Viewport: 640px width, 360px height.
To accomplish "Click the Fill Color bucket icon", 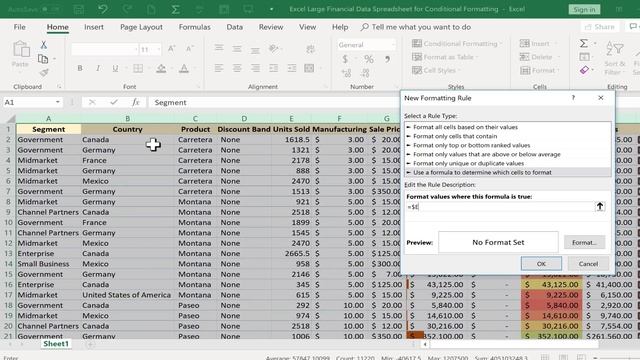I will pyautogui.click(x=161, y=68).
